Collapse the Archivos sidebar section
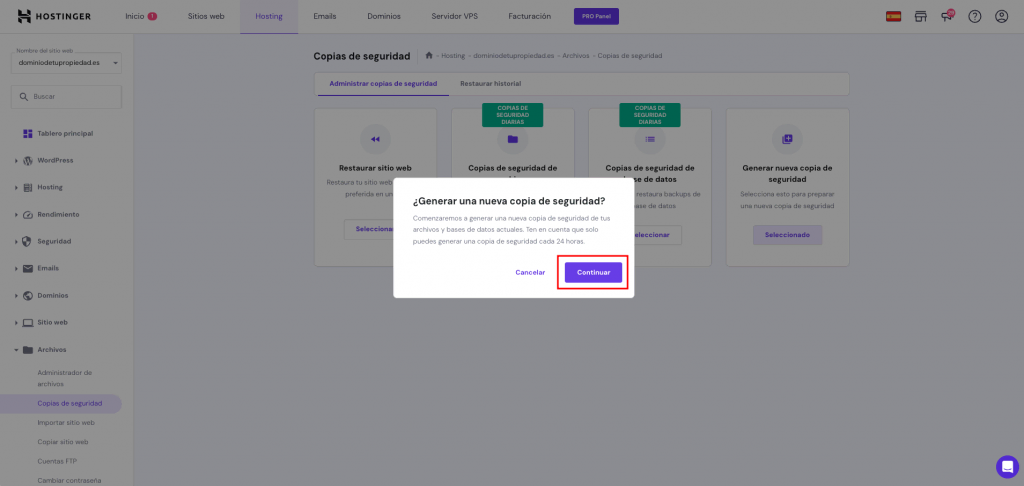 16,349
